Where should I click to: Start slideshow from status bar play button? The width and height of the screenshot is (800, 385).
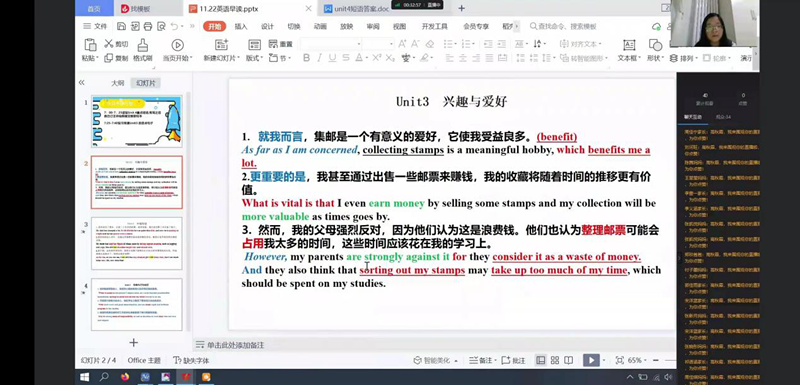(591, 361)
